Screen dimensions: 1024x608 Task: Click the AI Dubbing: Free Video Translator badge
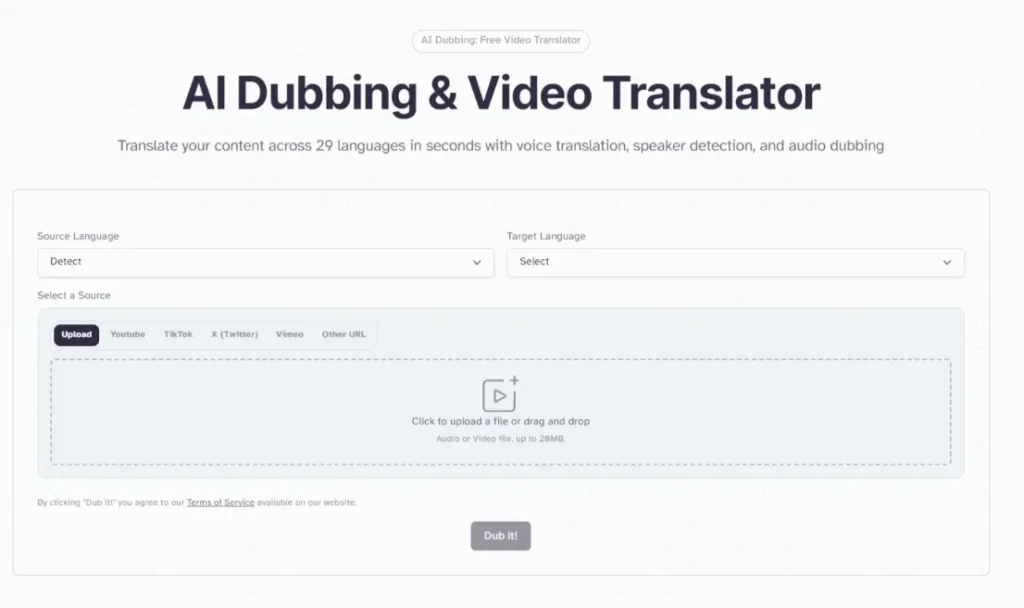pos(500,41)
